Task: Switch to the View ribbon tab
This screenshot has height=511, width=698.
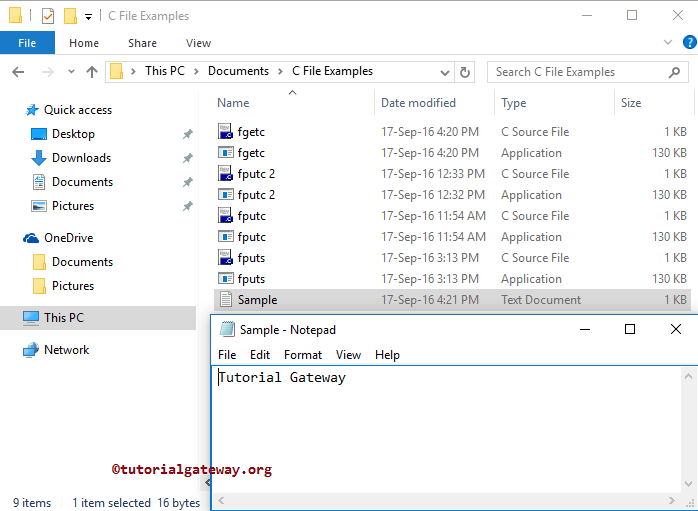Action: 199,43
